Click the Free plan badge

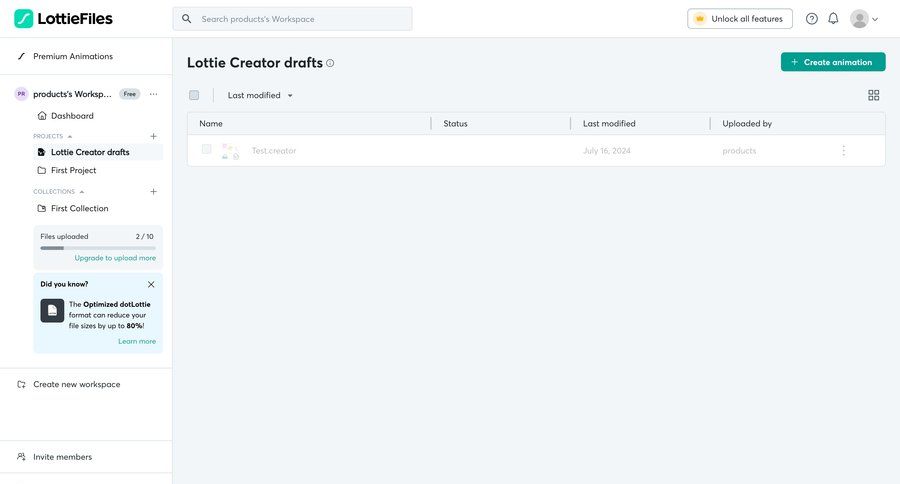(130, 94)
